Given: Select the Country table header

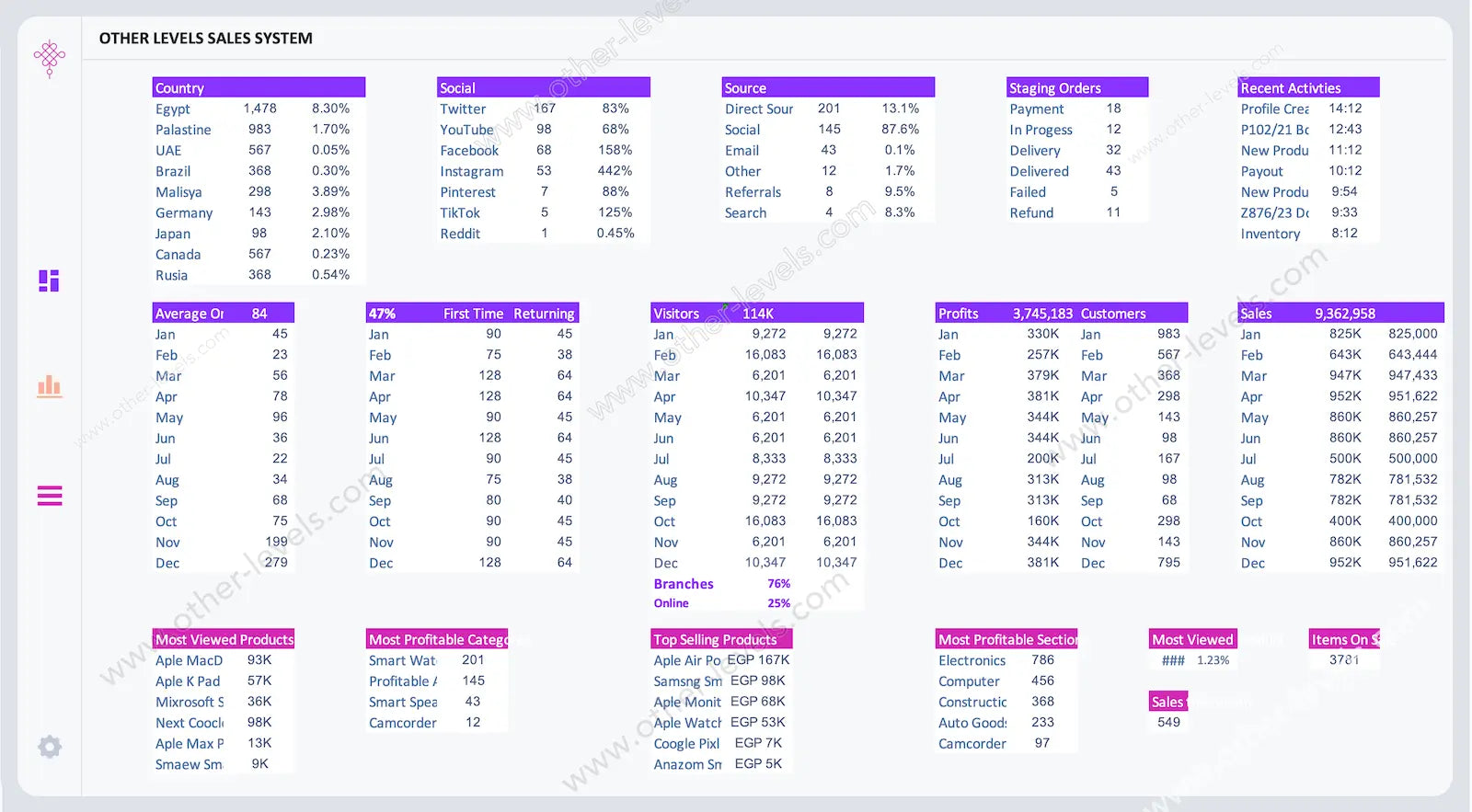Looking at the screenshot, I should coord(179,88).
